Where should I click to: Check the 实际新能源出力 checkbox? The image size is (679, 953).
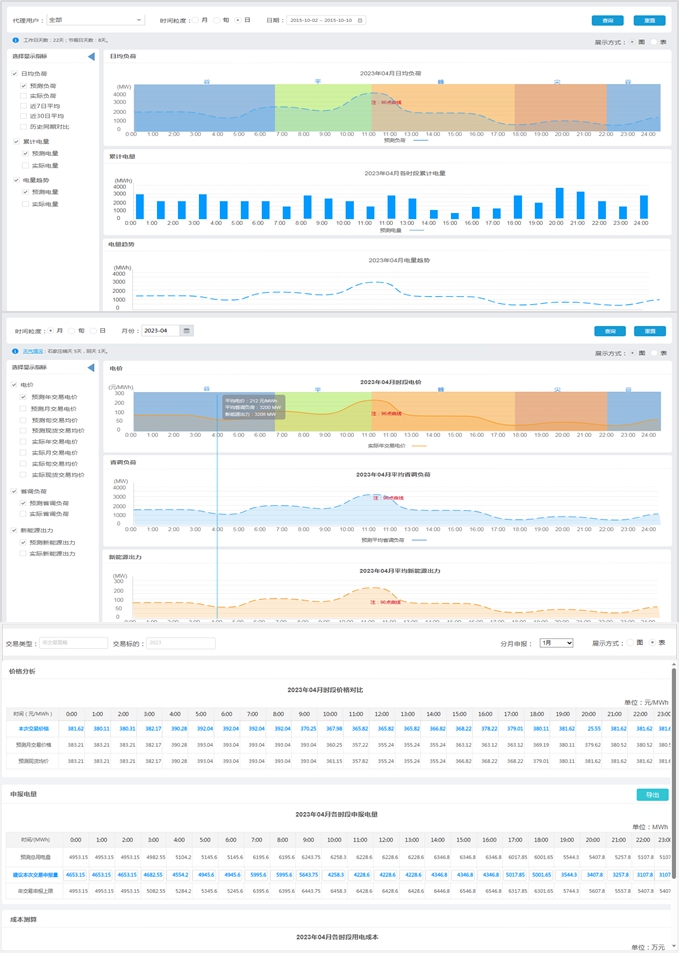[x=24, y=553]
